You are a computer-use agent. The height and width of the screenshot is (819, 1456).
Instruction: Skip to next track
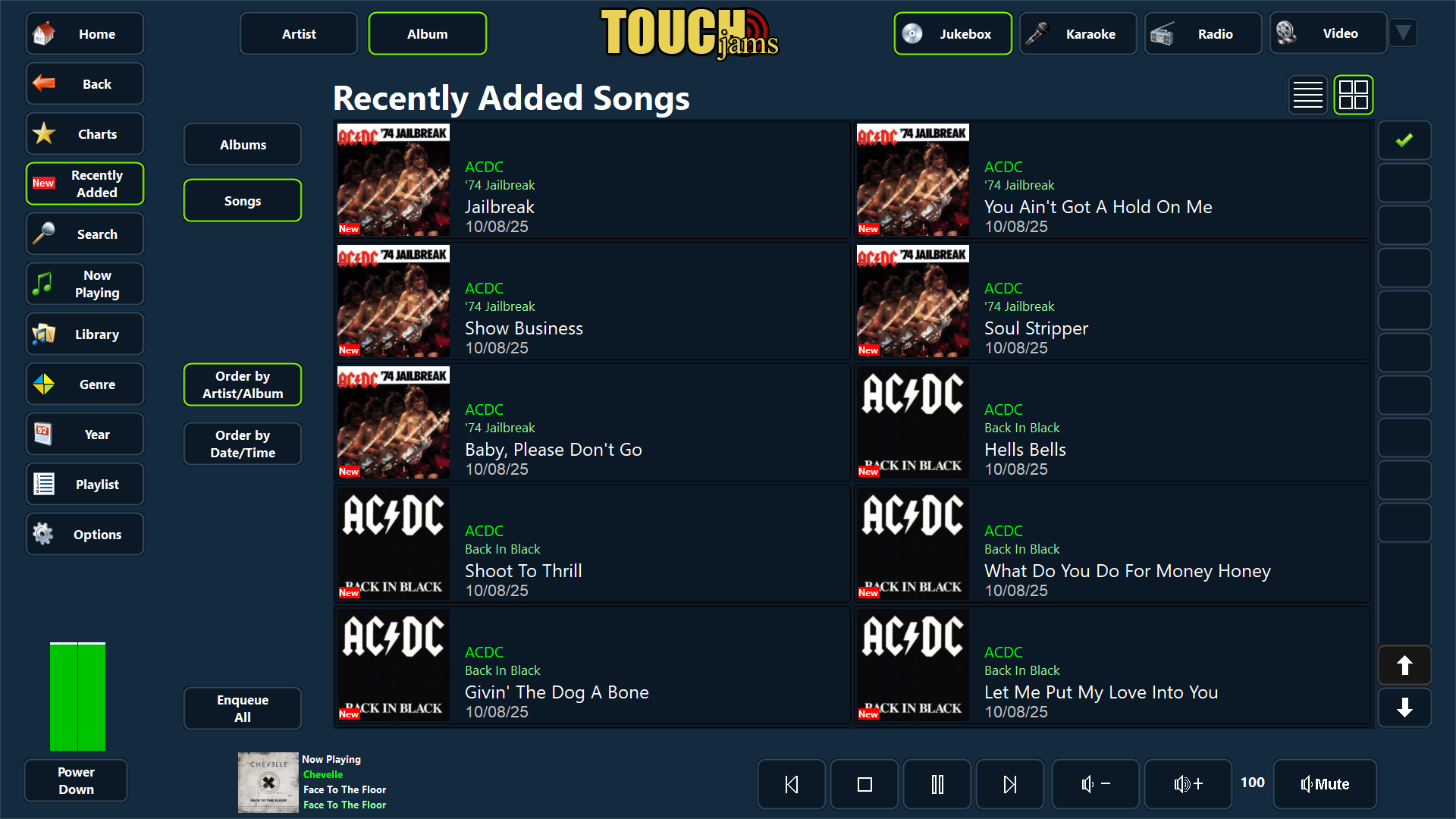1010,784
